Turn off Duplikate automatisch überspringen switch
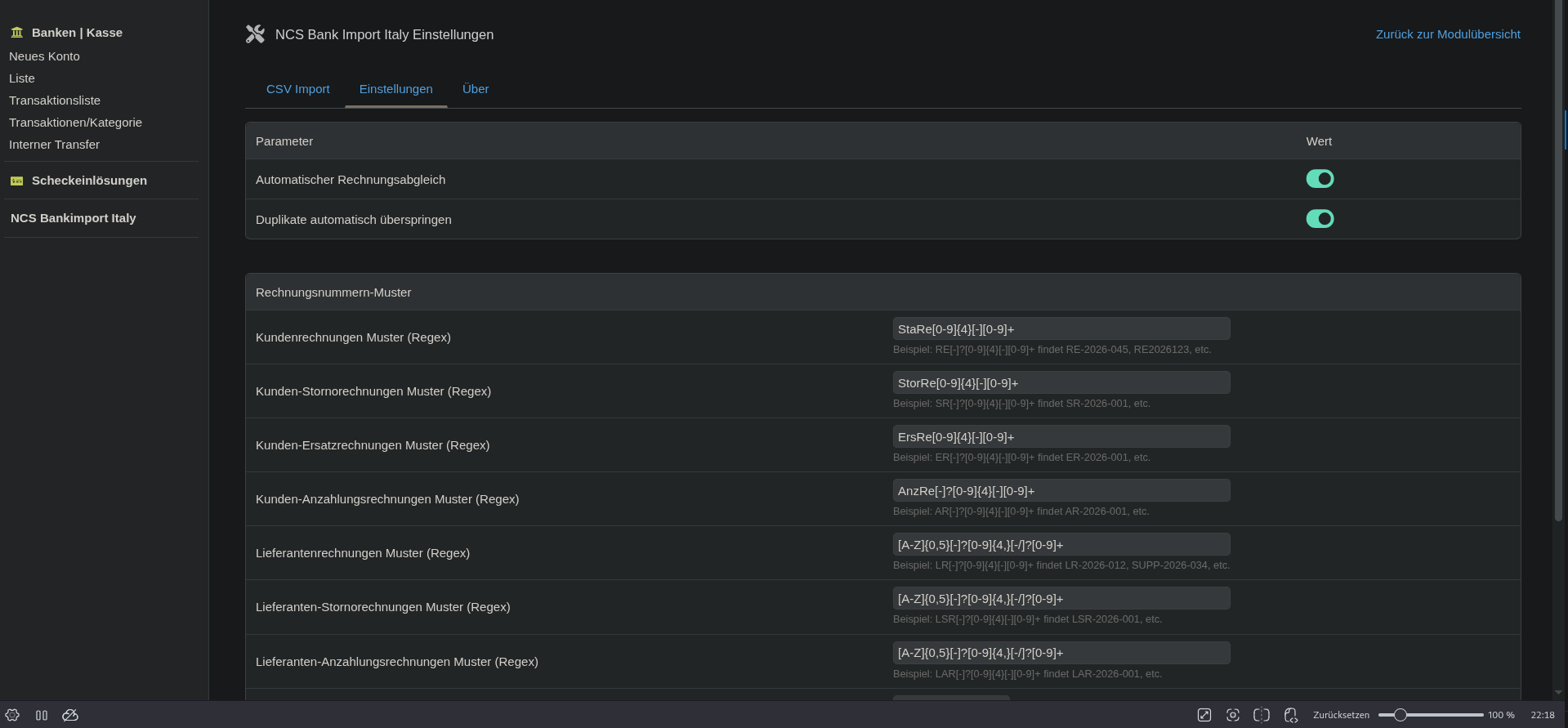 click(1320, 219)
